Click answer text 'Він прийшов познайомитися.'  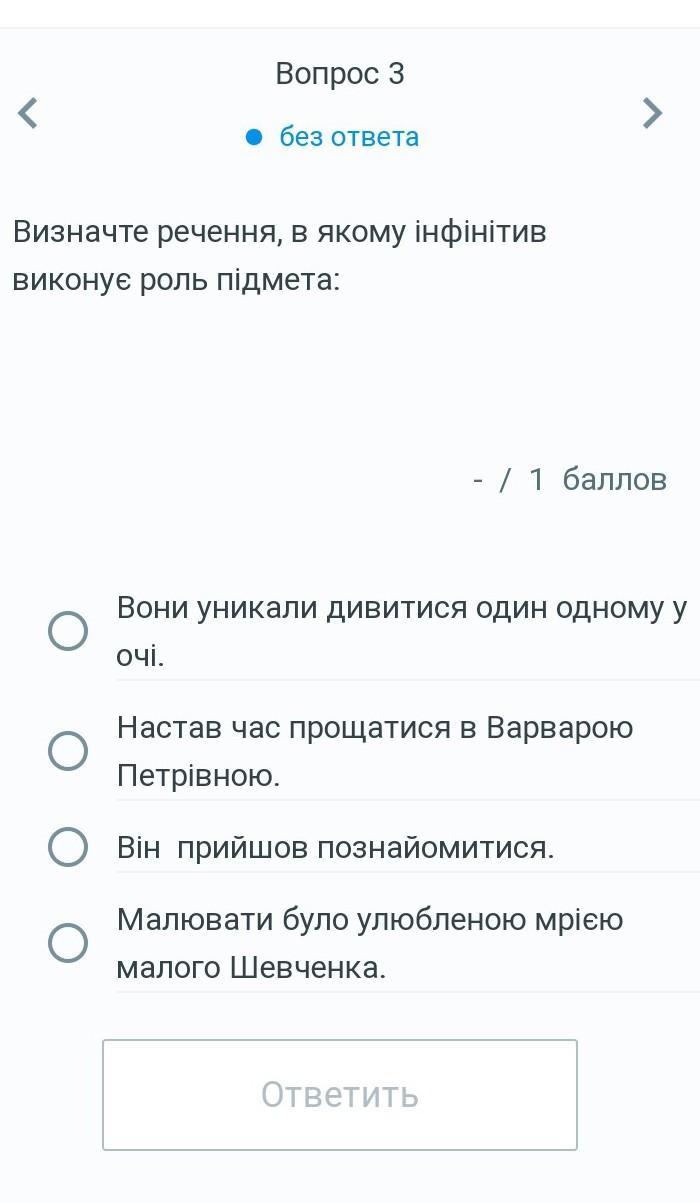coord(335,848)
